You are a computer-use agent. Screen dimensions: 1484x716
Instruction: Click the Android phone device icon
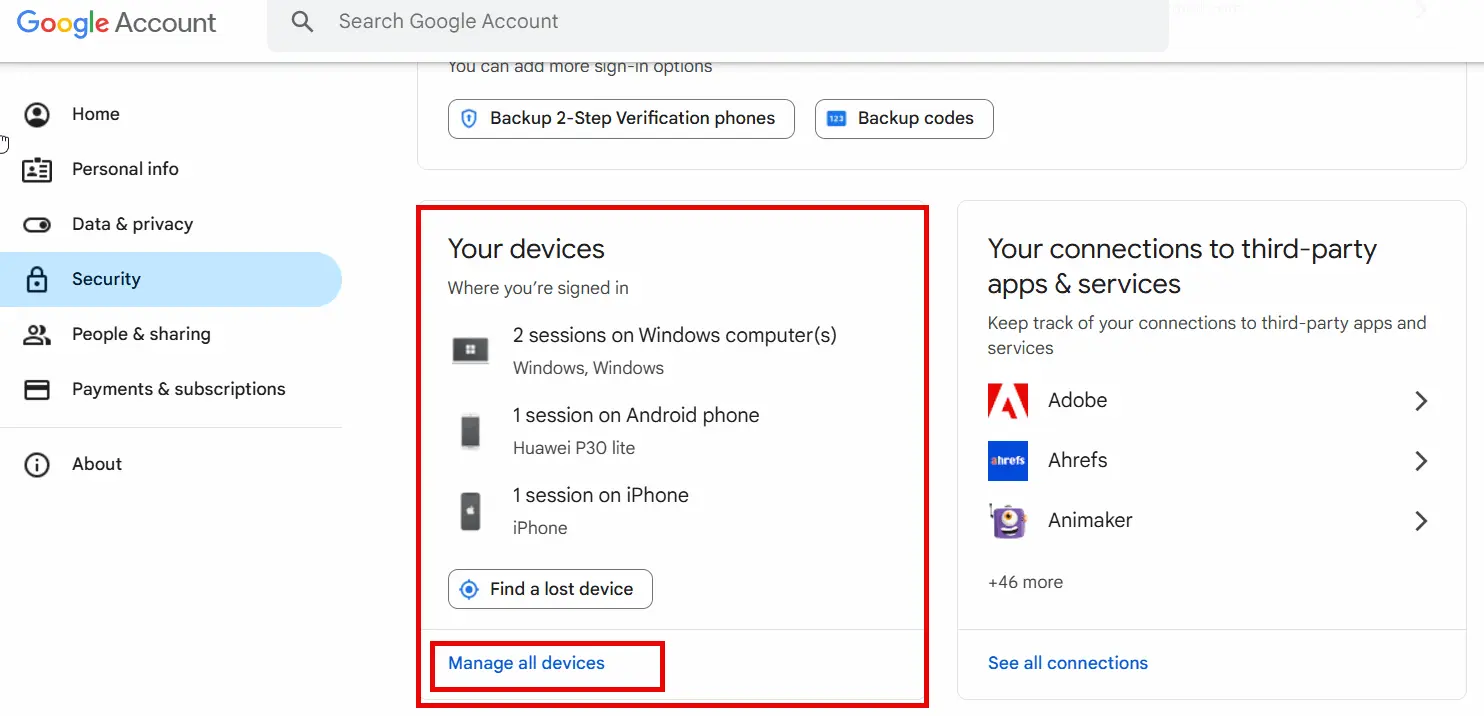coord(470,431)
